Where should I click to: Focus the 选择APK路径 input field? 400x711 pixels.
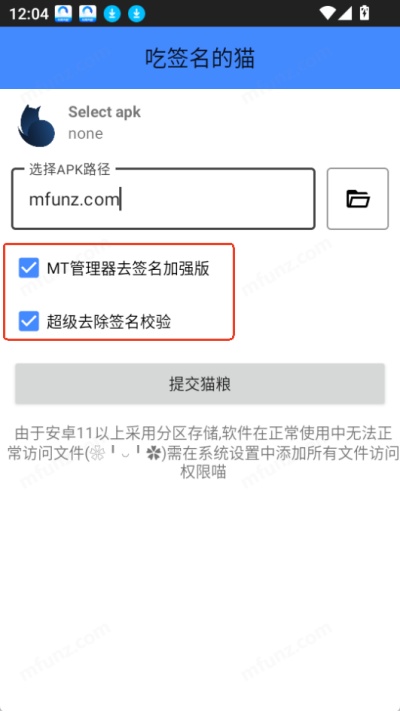(163, 199)
